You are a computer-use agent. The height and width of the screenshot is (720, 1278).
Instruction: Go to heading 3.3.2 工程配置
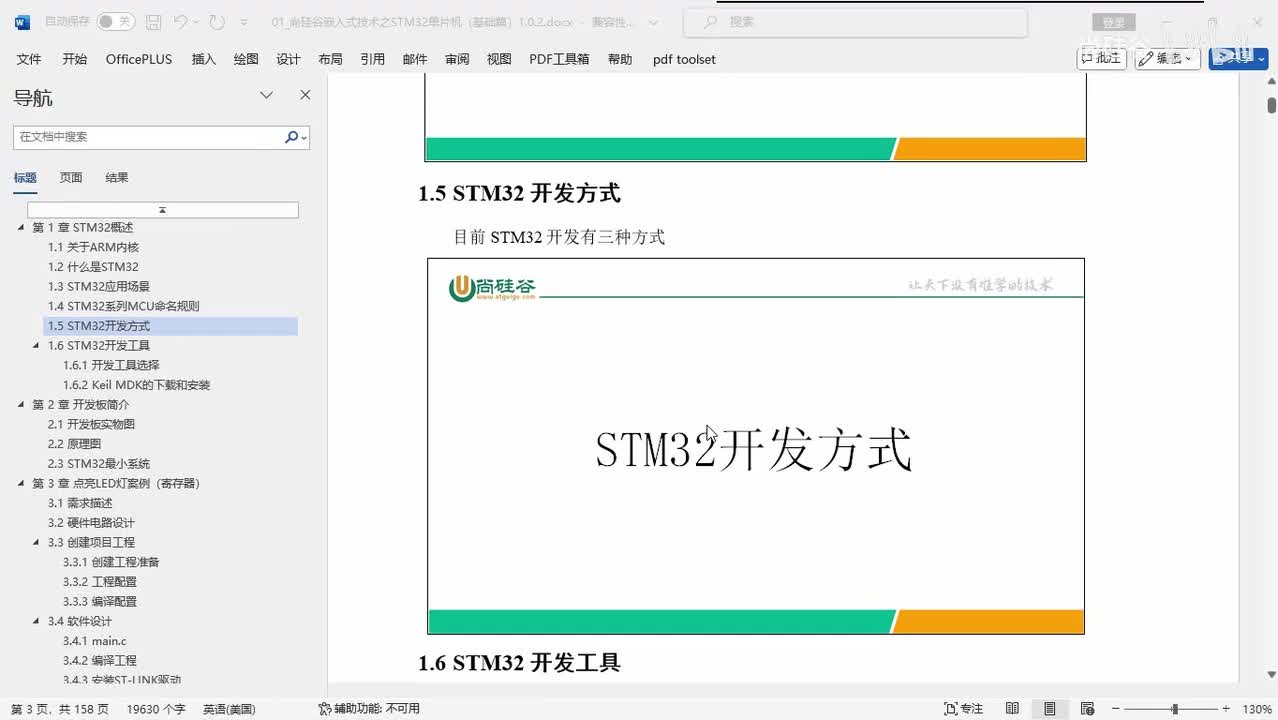click(100, 582)
